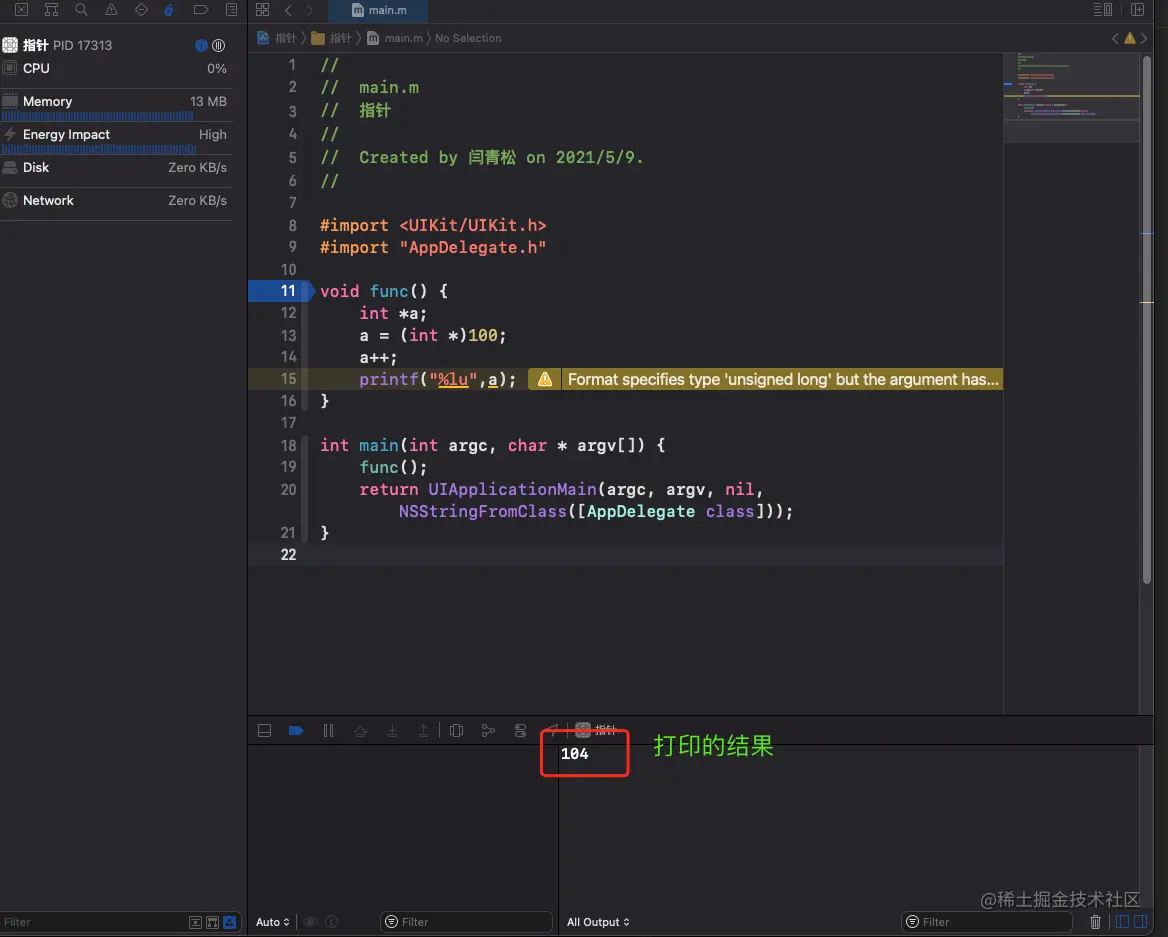Toggle breakpoint on line 11 gutter
The image size is (1168, 937).
pos(281,291)
